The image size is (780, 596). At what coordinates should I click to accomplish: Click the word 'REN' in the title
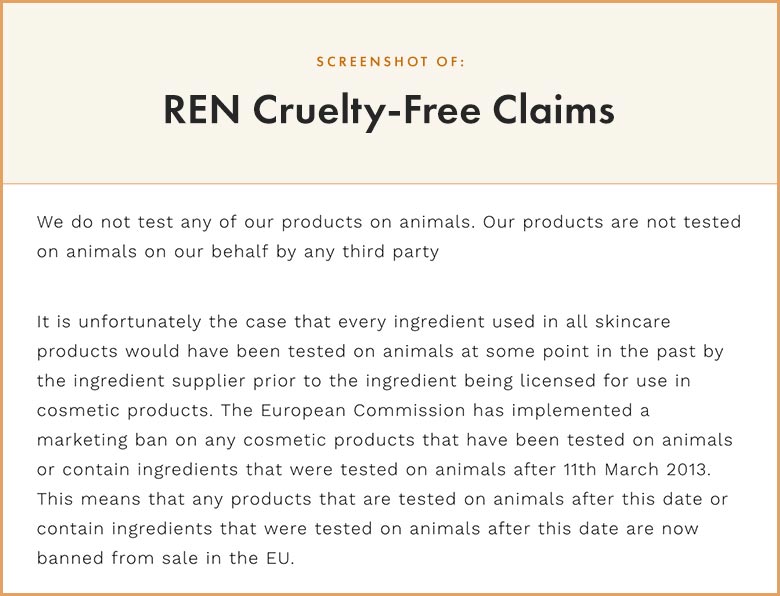202,109
